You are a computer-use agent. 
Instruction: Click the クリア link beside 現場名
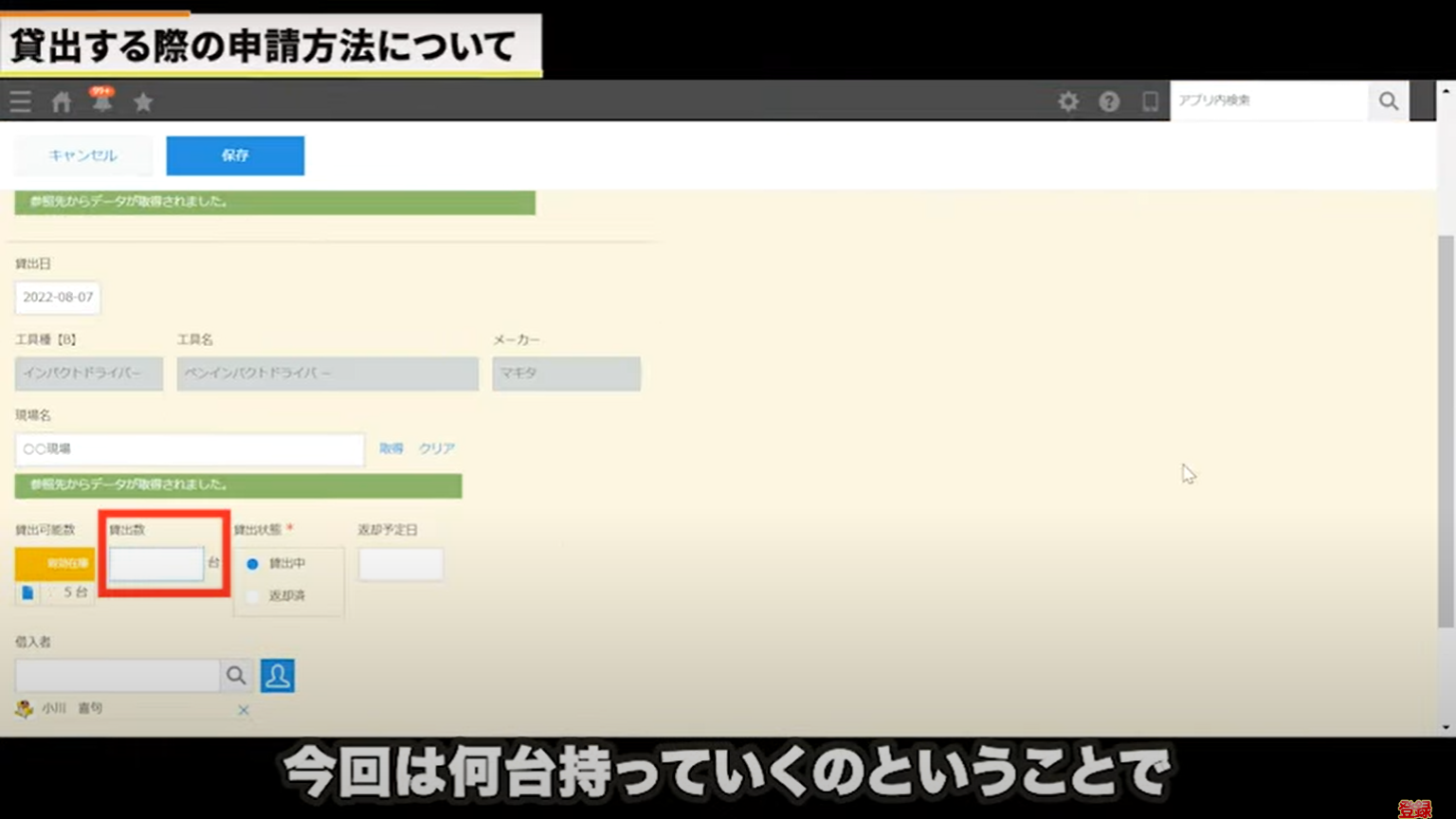(x=435, y=448)
